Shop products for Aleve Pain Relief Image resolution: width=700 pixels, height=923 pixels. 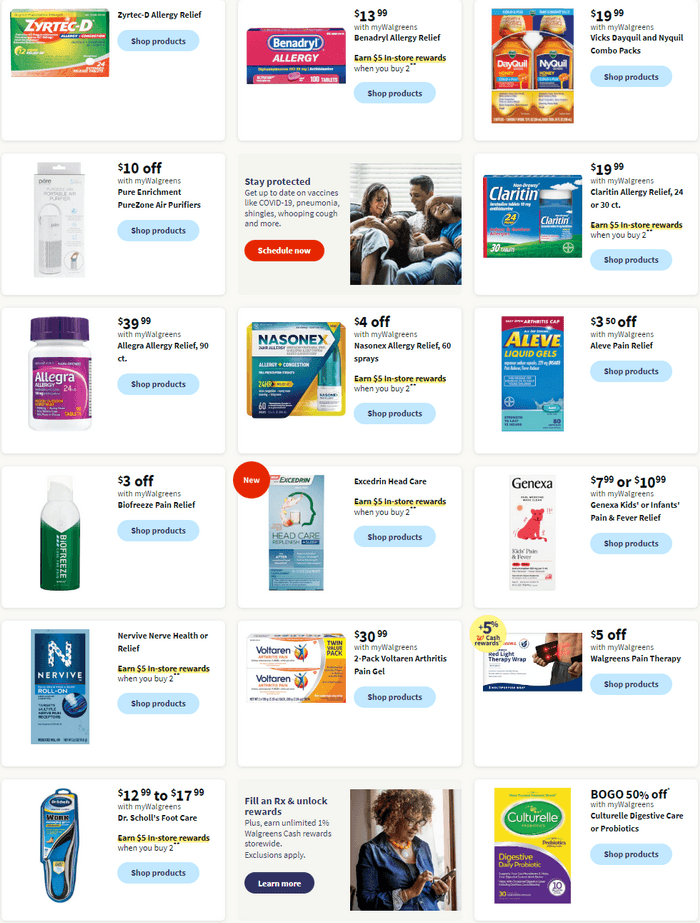point(631,371)
